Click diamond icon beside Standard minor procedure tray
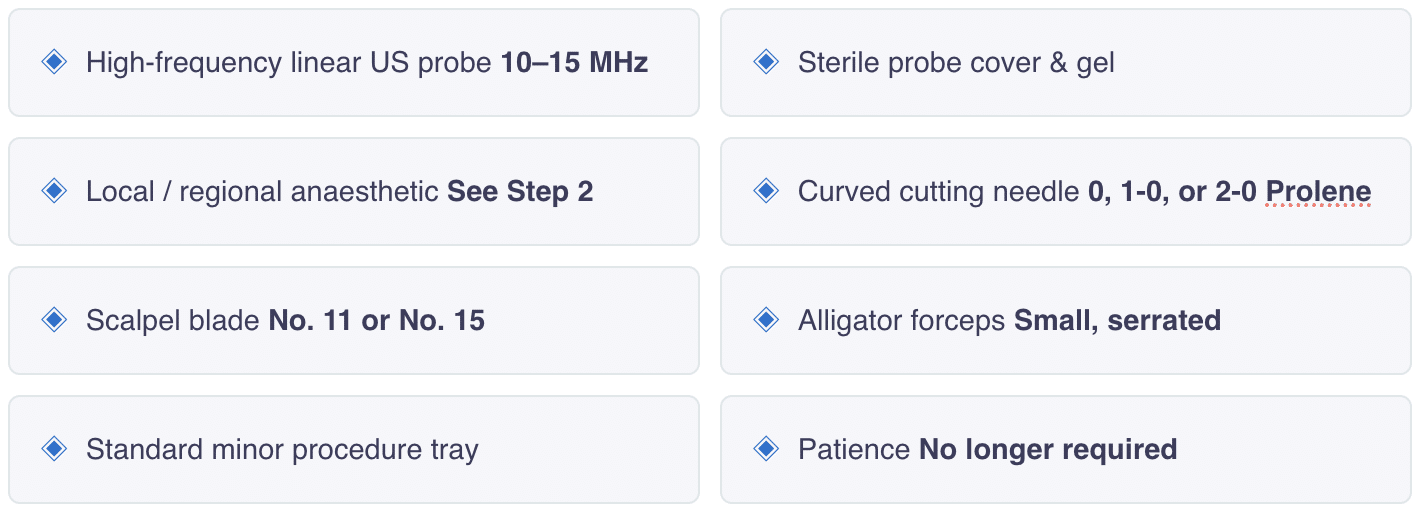 (x=54, y=449)
